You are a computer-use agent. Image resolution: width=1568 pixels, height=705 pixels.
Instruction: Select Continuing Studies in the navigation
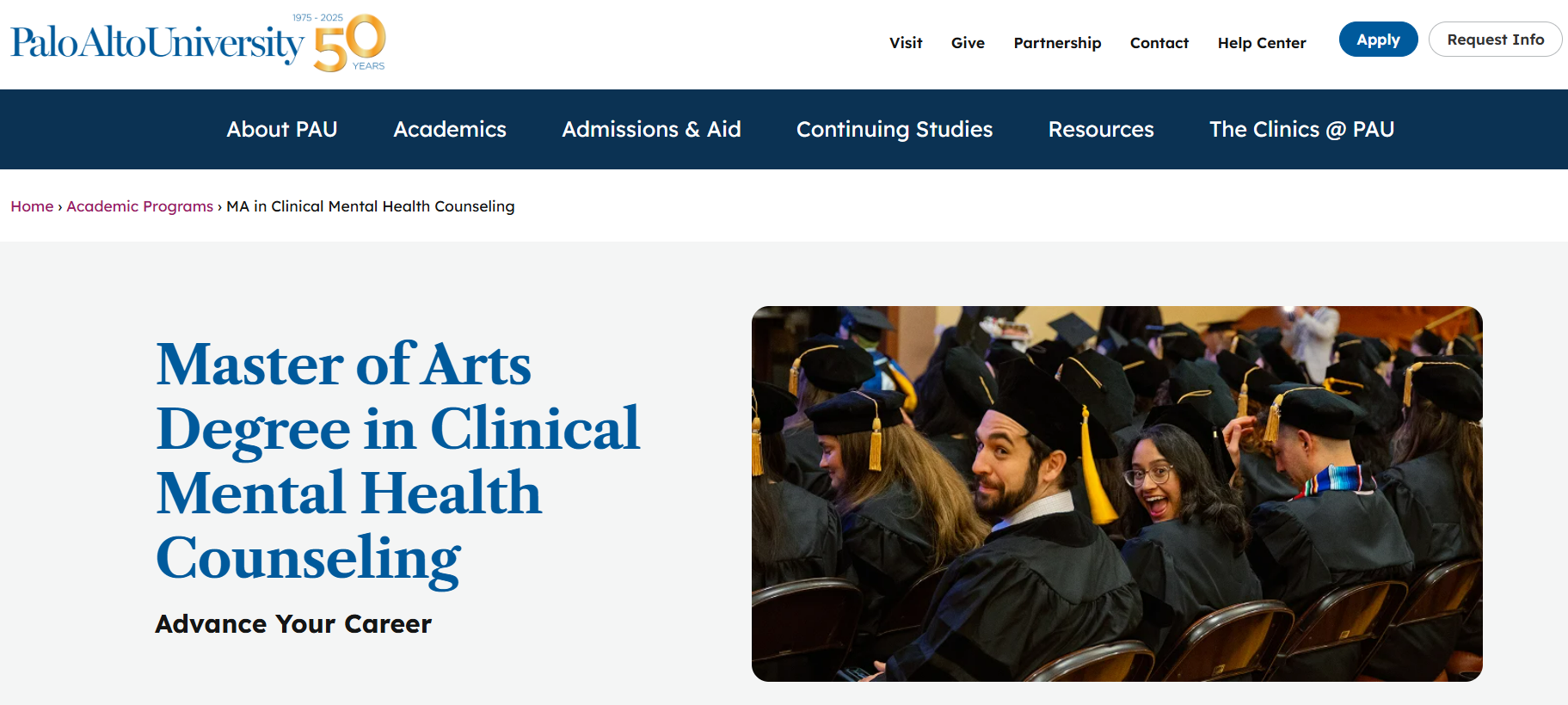(895, 129)
